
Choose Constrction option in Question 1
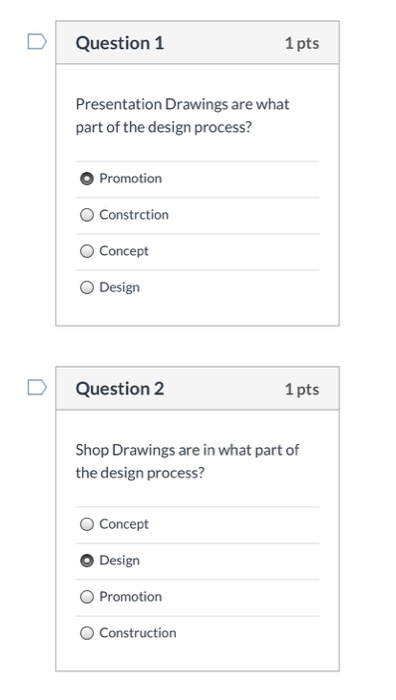87,215
